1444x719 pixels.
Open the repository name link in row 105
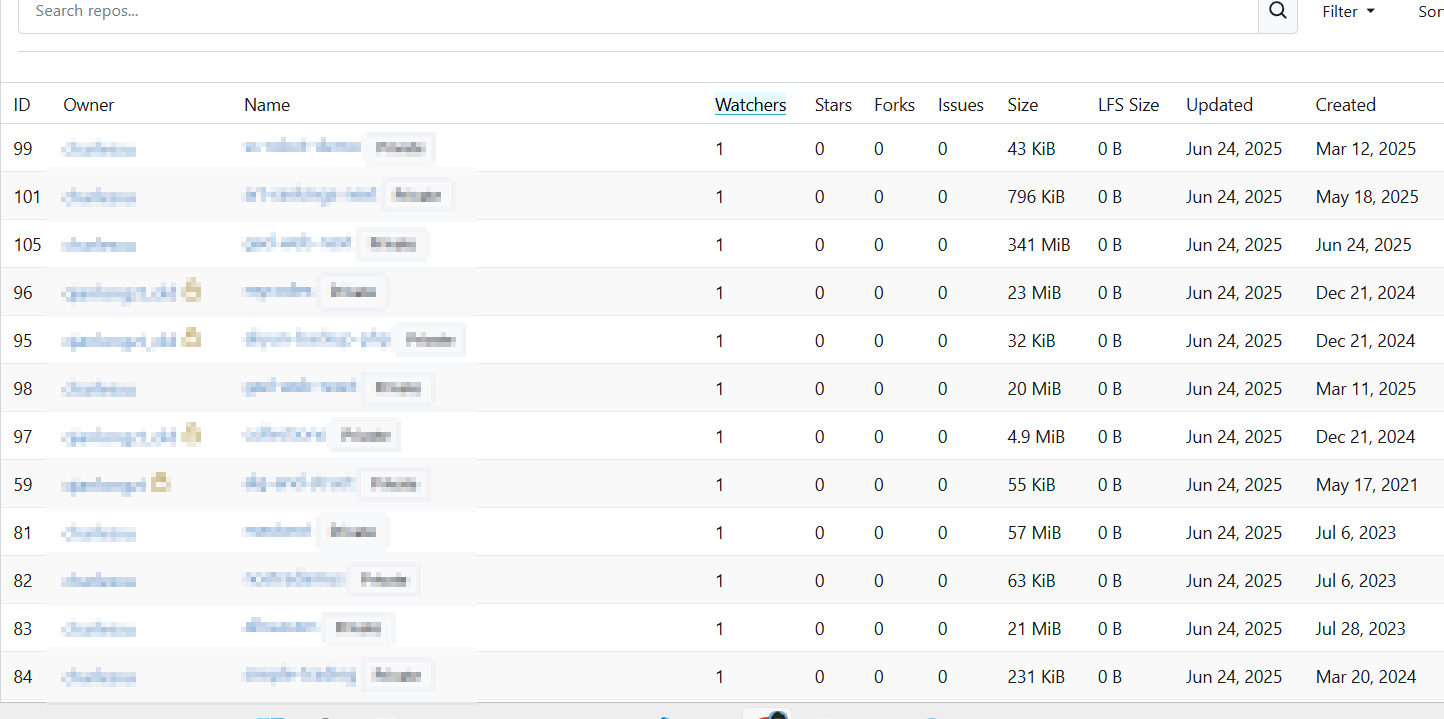(297, 243)
